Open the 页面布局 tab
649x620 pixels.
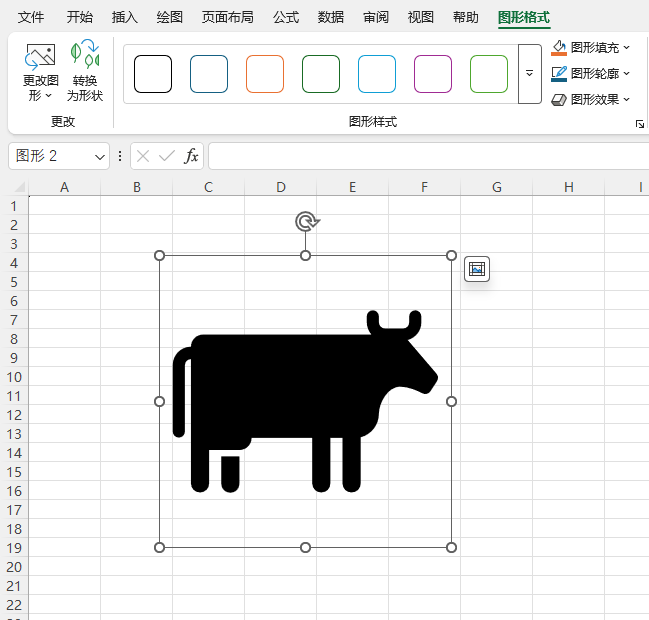coord(228,17)
